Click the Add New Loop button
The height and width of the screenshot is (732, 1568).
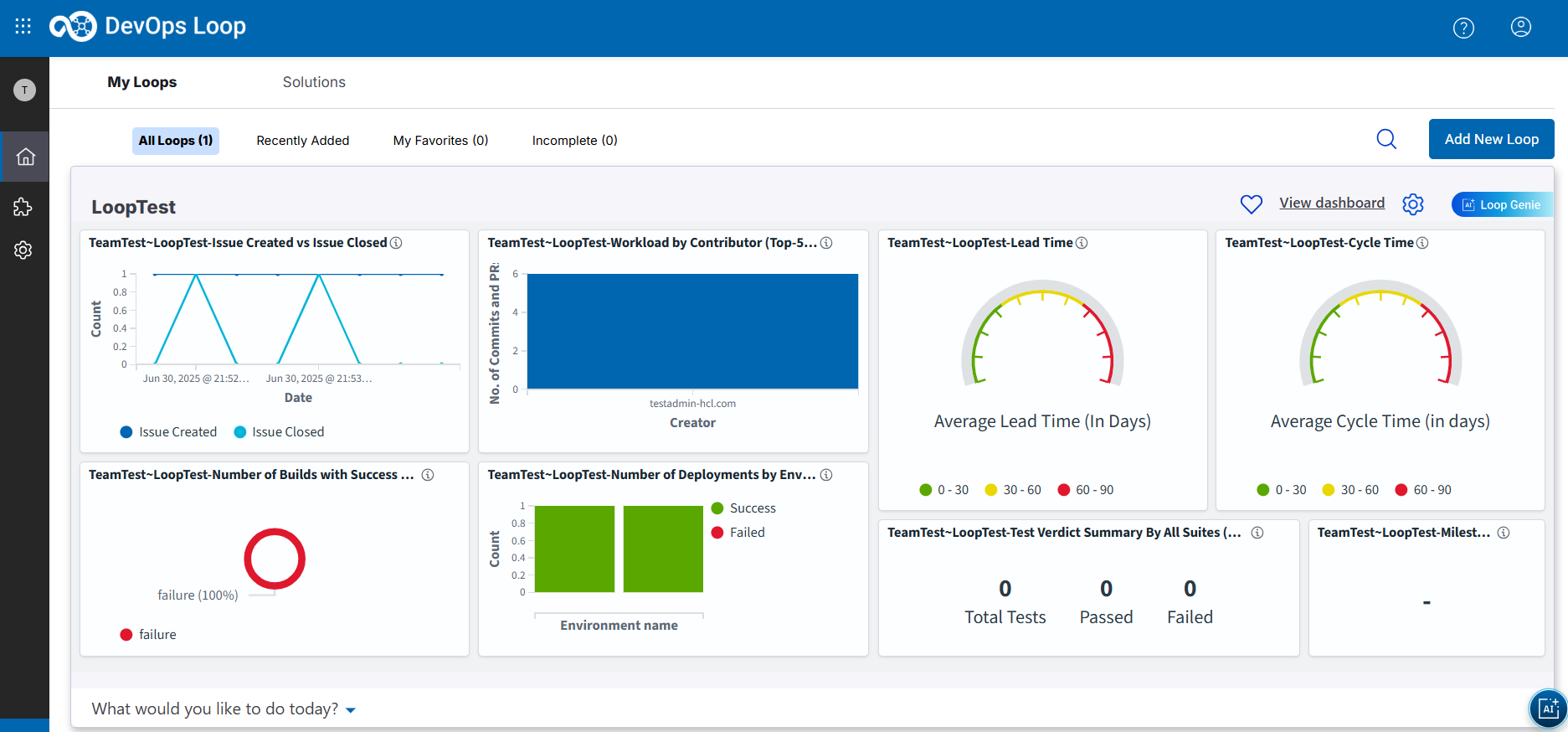tap(1491, 139)
